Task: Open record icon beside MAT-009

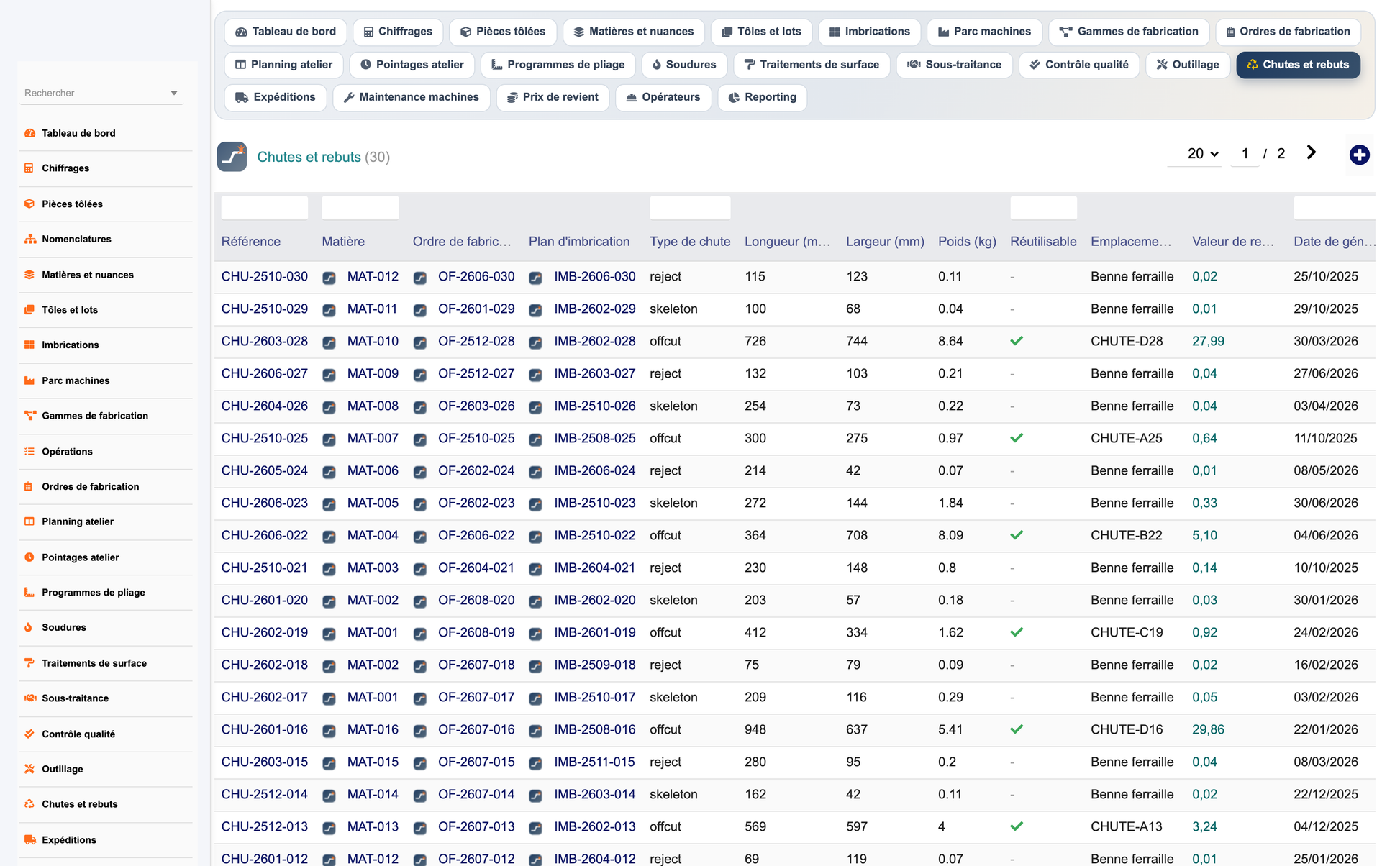Action: click(329, 375)
